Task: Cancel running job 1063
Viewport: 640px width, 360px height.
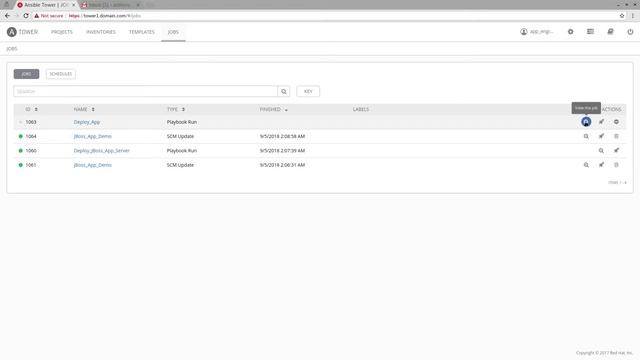Action: pyautogui.click(x=616, y=122)
